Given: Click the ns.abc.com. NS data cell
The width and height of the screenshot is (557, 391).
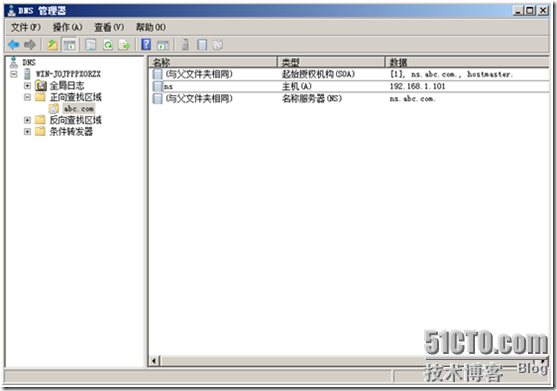Looking at the screenshot, I should tap(412, 99).
